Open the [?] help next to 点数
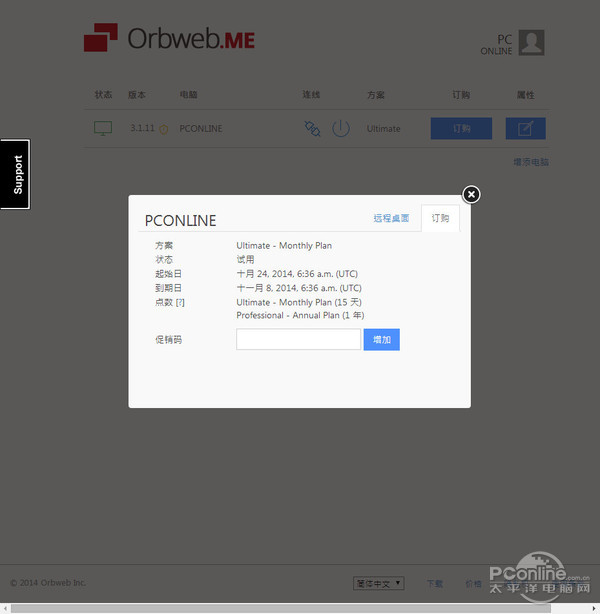The width and height of the screenshot is (600, 614). tap(180, 302)
